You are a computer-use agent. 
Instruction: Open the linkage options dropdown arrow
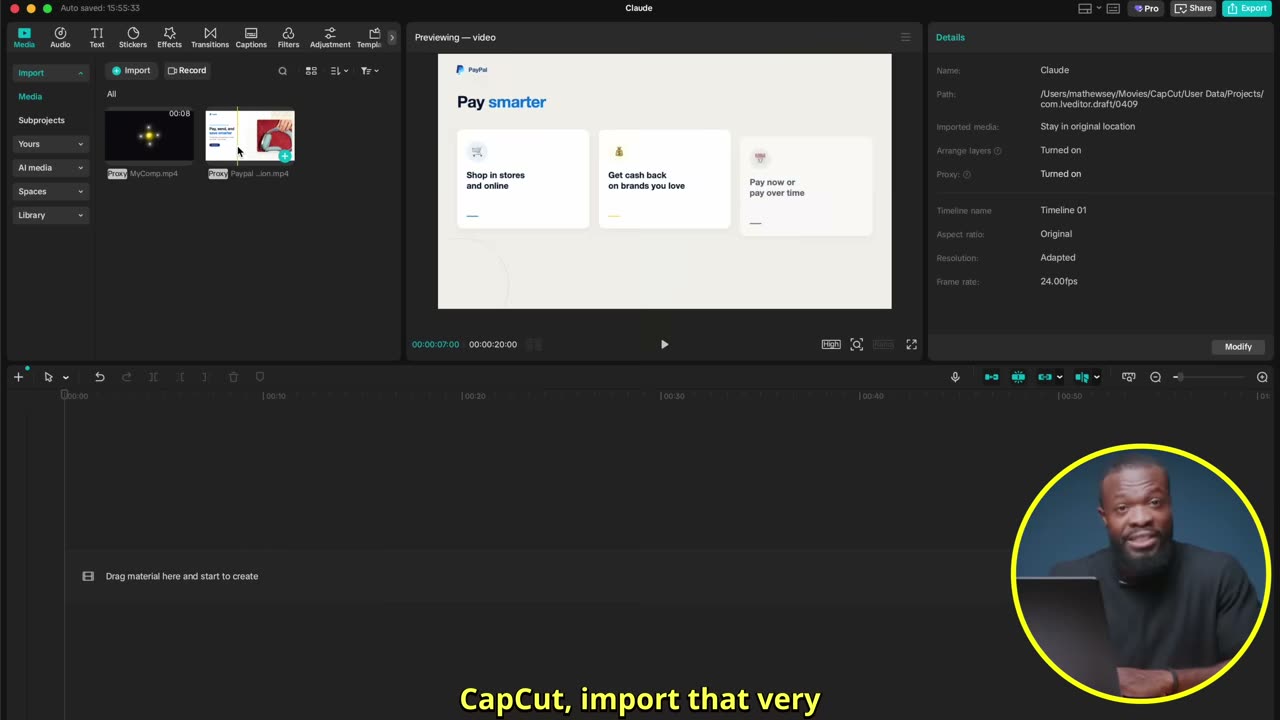point(1060,377)
